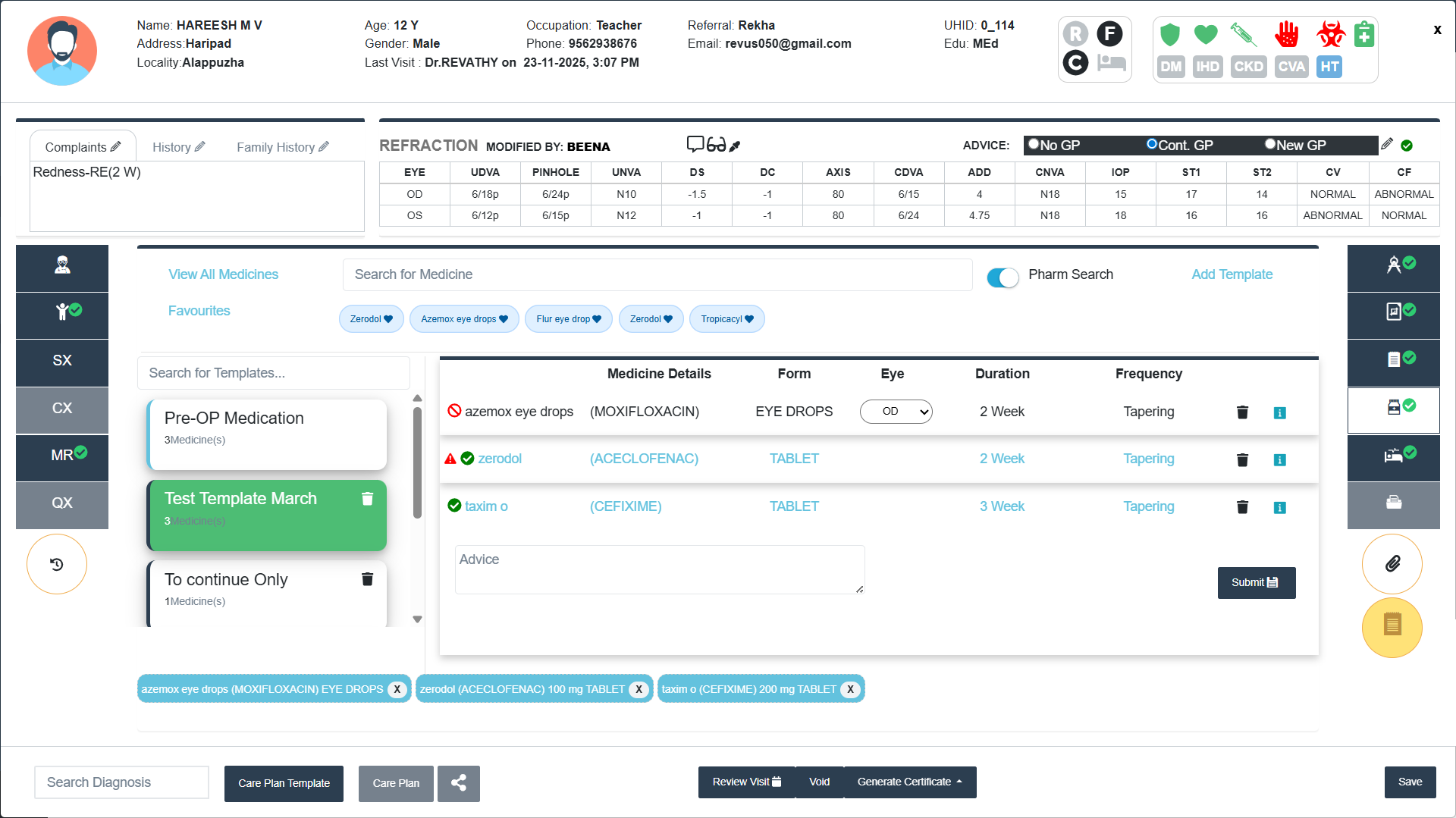The image size is (1456, 818).
Task: Delete the Test Template March template
Action: [x=367, y=499]
